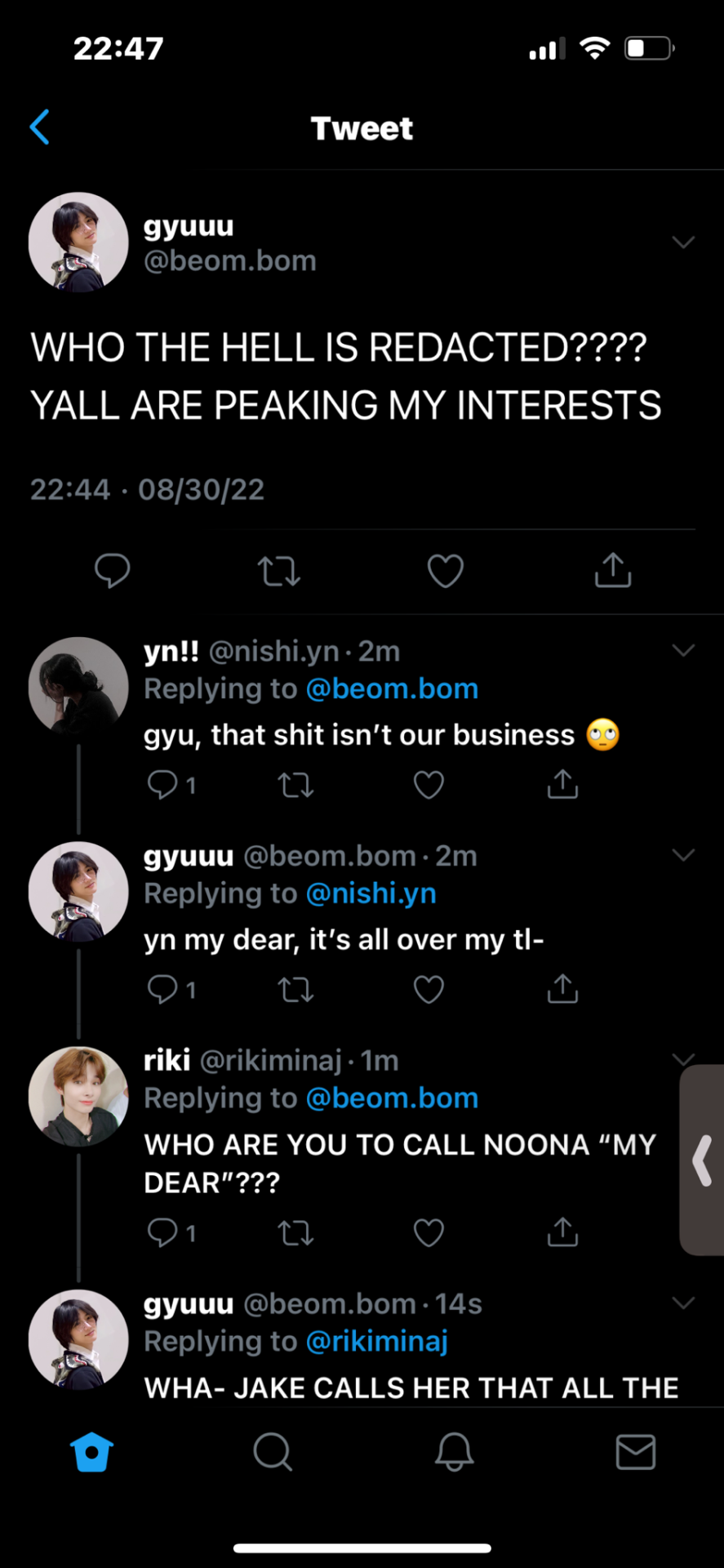The image size is (724, 1568).
Task: Expand the chevron menu on yn!!'s reply
Action: [x=683, y=650]
